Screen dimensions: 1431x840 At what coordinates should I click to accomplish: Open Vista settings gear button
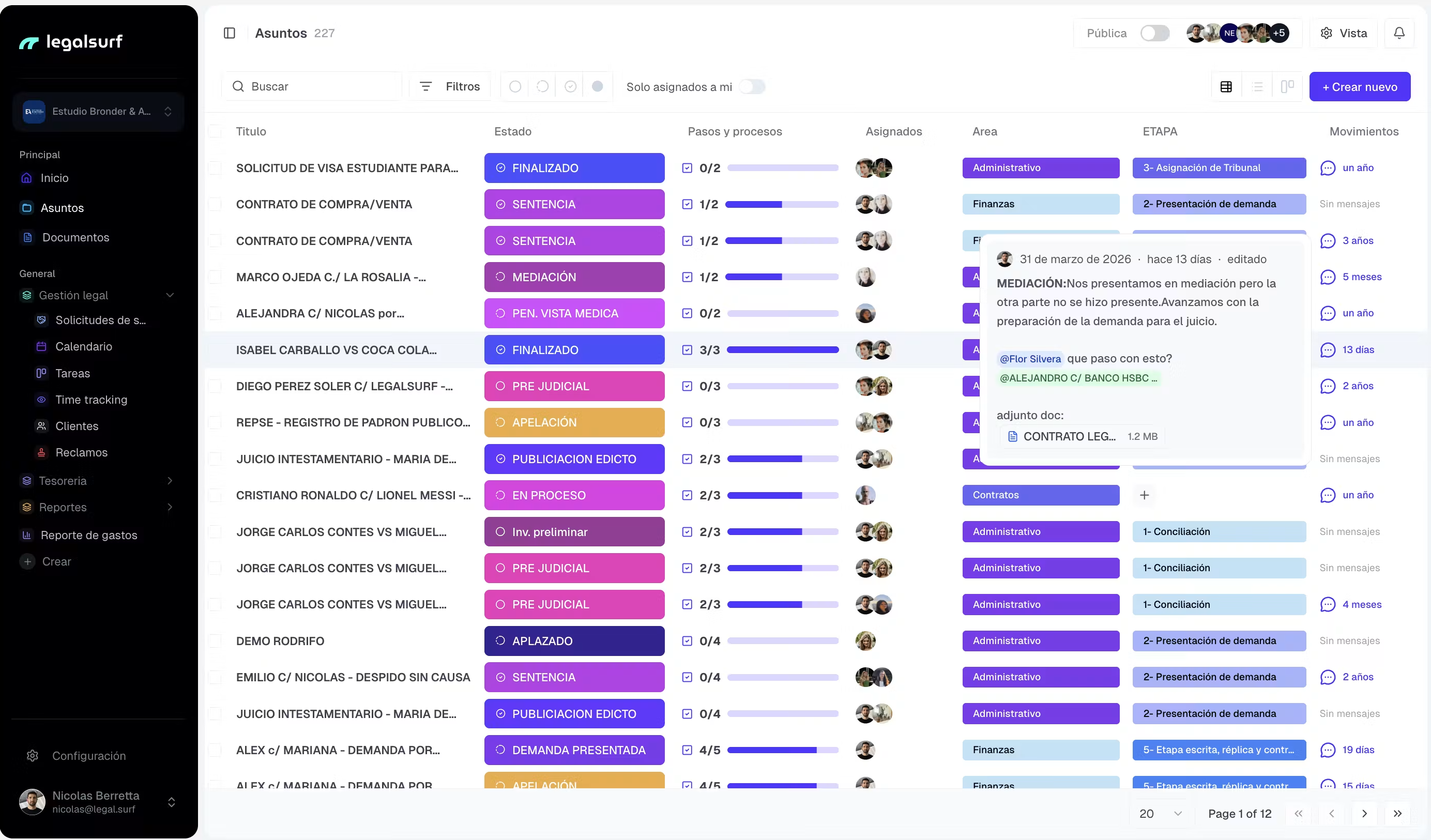[1343, 33]
